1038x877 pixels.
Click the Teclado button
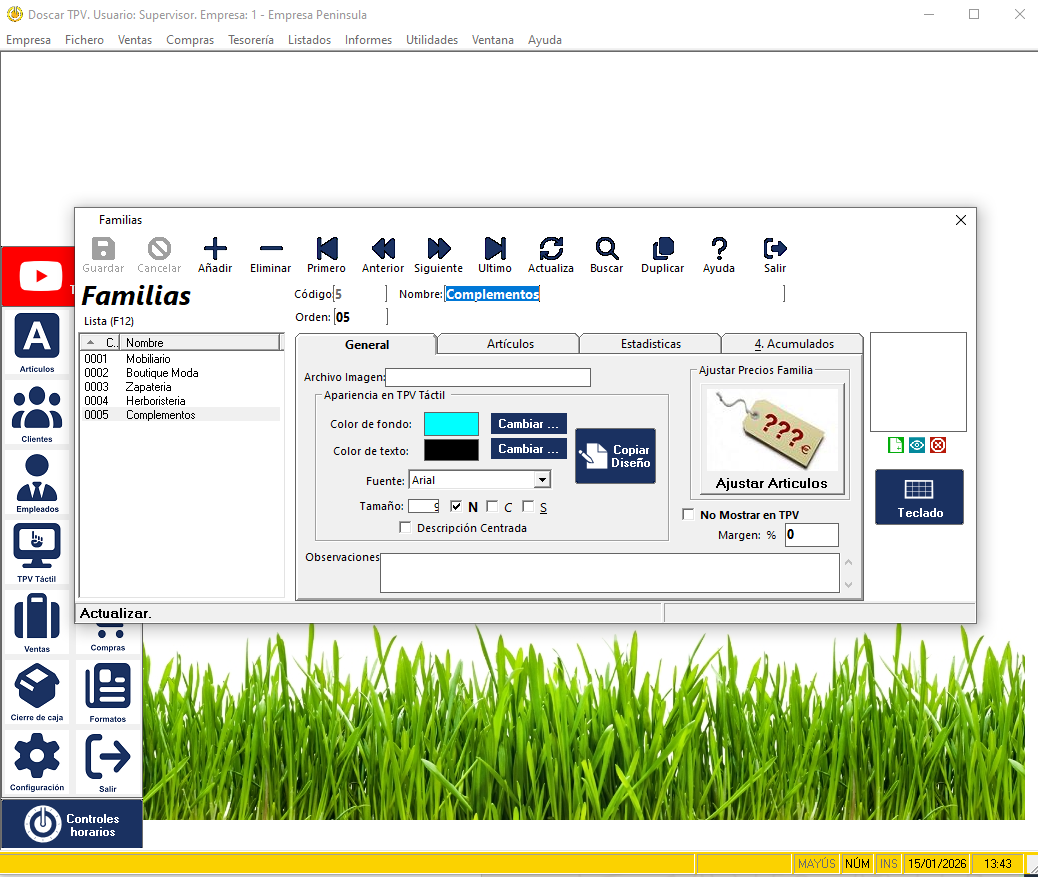(919, 496)
